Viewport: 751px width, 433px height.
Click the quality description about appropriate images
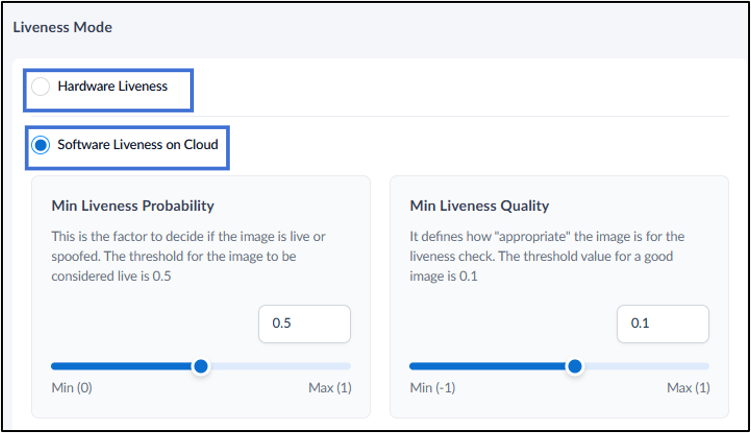tap(547, 256)
